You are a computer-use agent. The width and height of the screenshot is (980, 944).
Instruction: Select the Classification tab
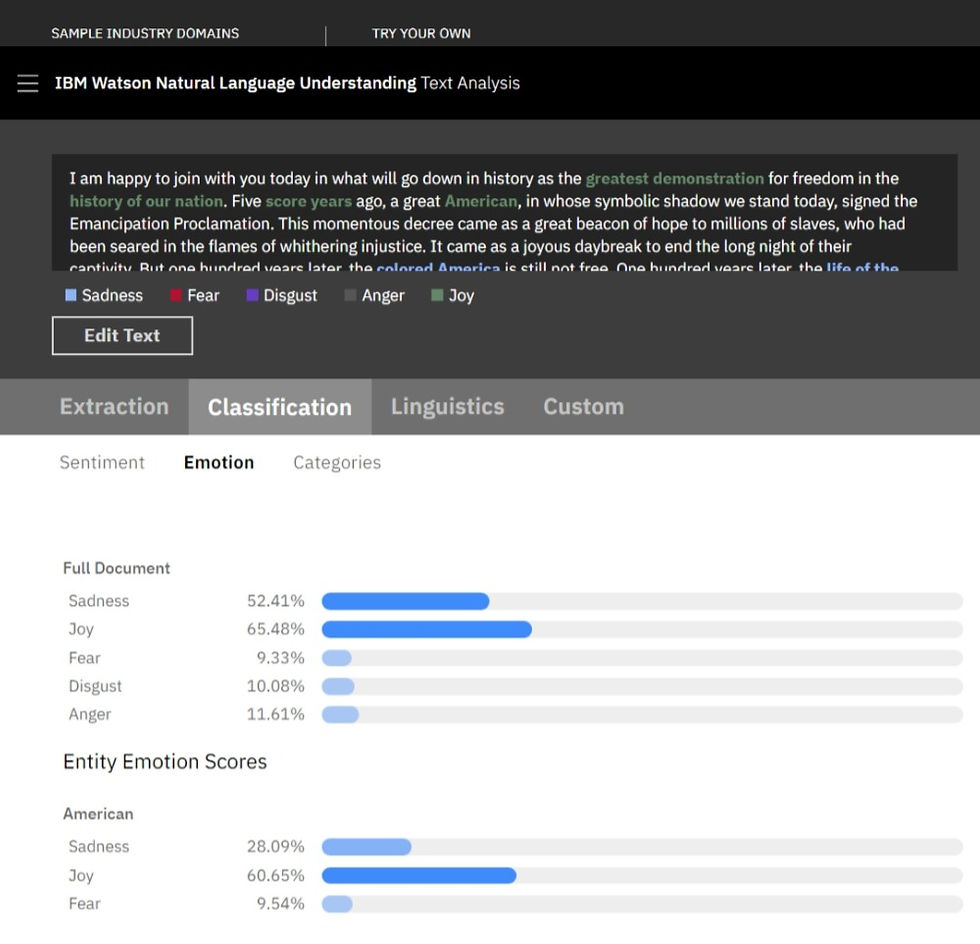coord(280,406)
